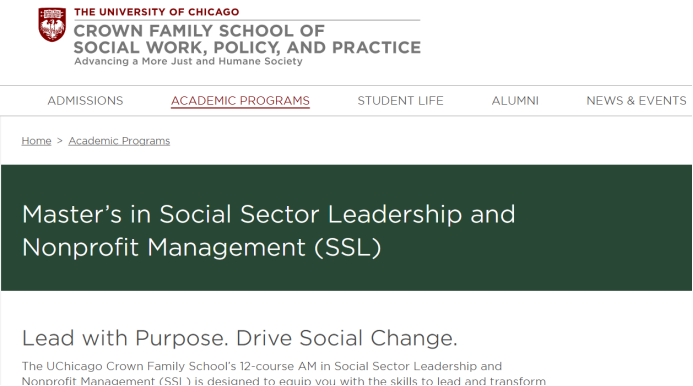Click the Crown Family School of title line

[199, 31]
